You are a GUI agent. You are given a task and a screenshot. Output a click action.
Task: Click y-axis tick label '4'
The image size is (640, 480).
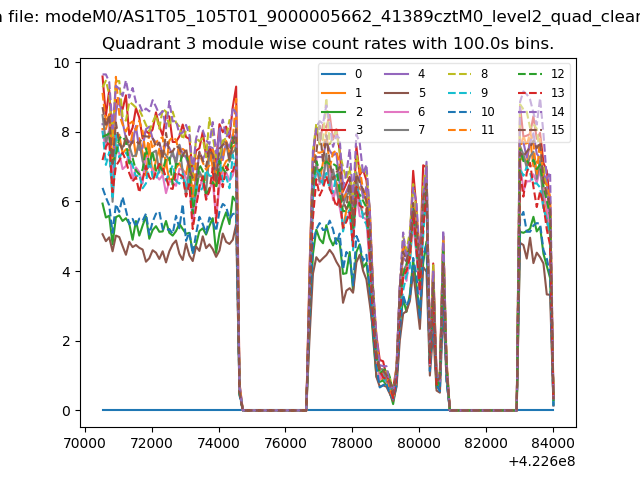[66, 271]
